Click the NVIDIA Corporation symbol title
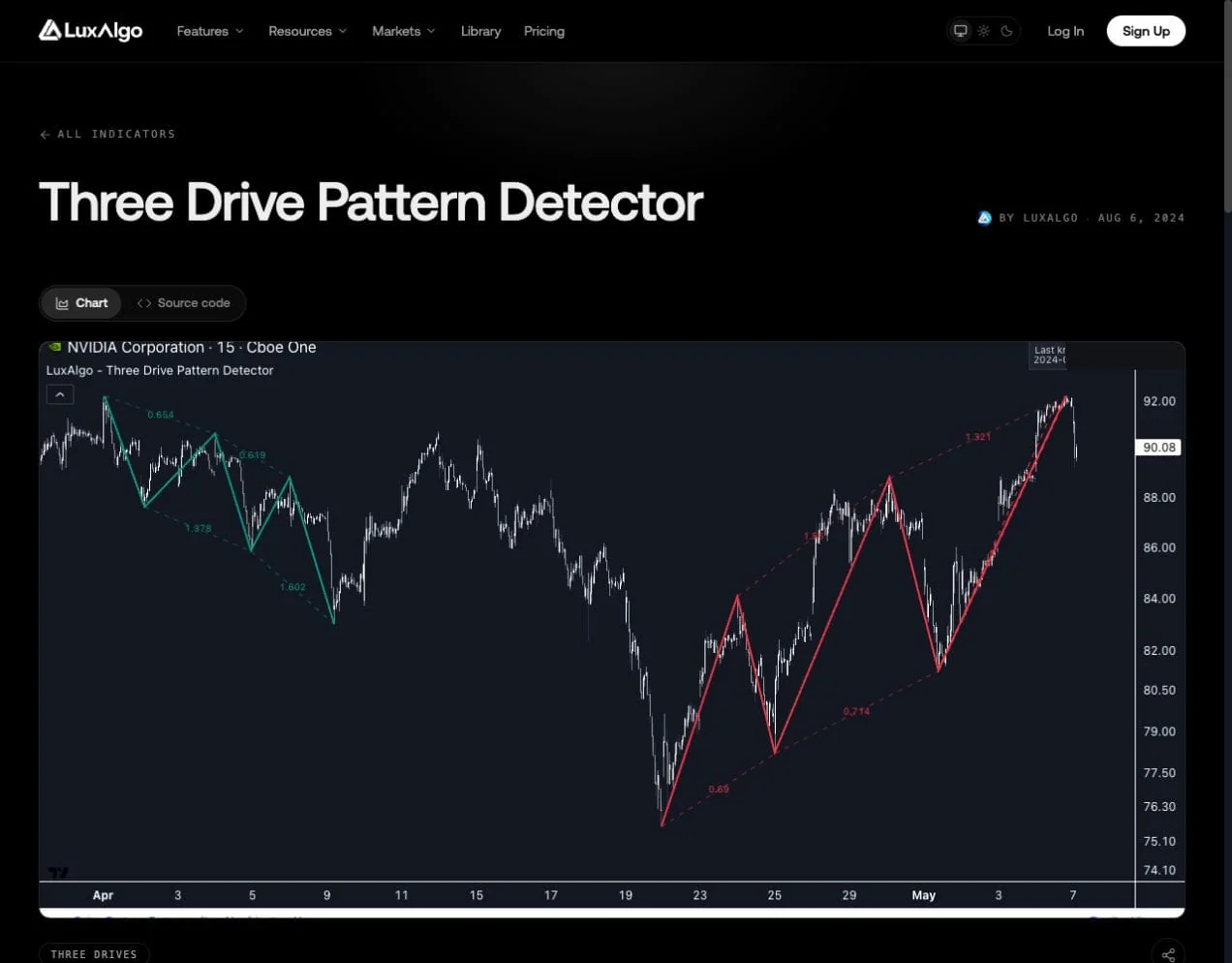 point(136,347)
